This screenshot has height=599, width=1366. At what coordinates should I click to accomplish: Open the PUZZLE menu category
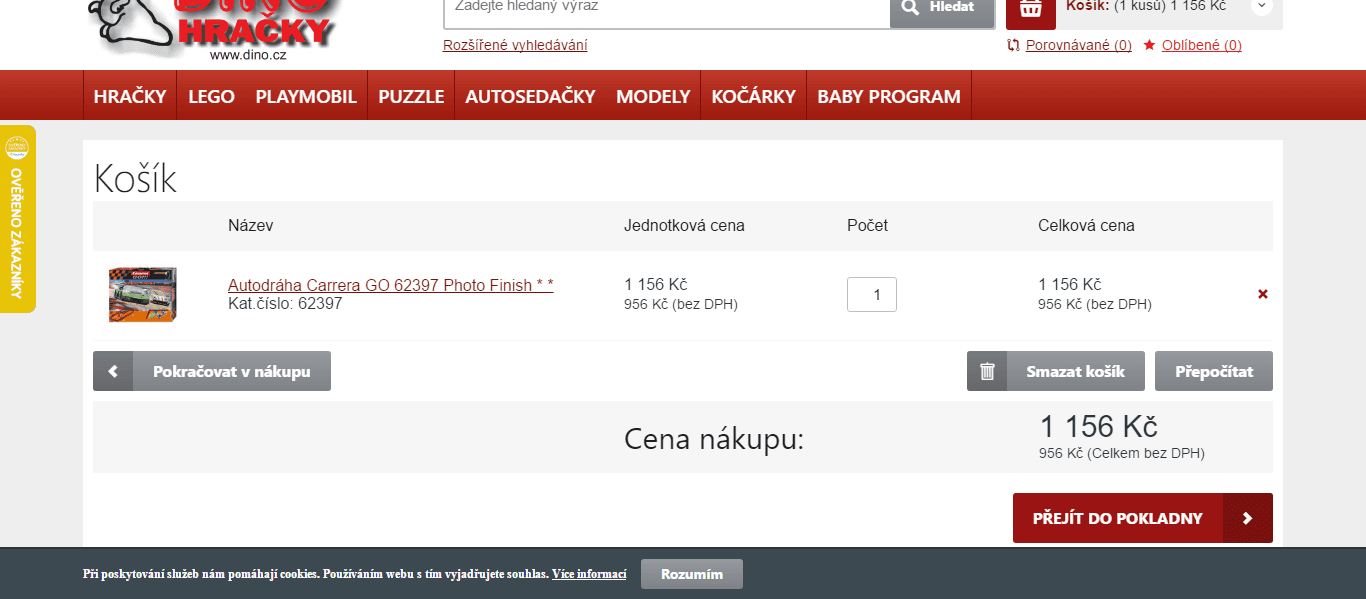tap(411, 96)
